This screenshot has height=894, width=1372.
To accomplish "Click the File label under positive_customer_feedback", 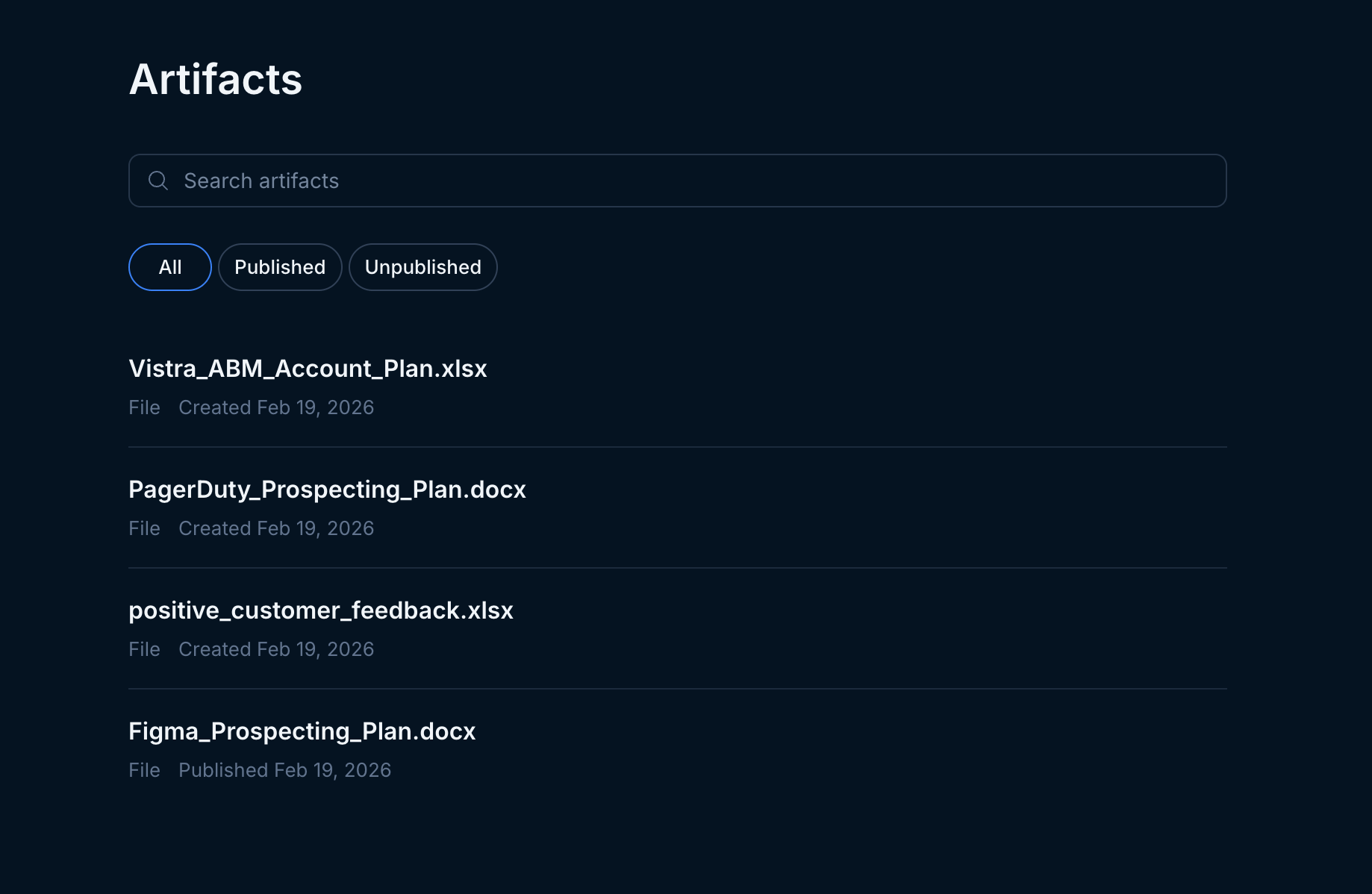I will [x=144, y=649].
